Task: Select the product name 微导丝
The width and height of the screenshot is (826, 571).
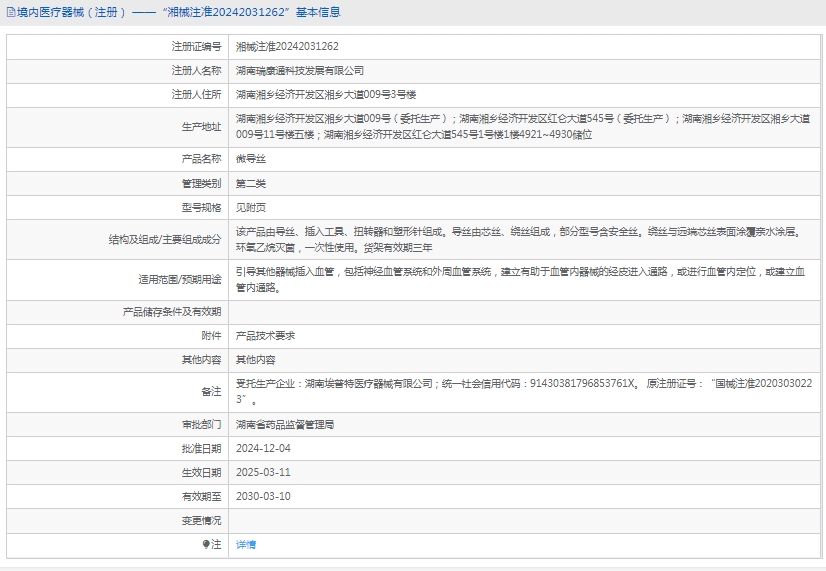Action: pos(251,159)
